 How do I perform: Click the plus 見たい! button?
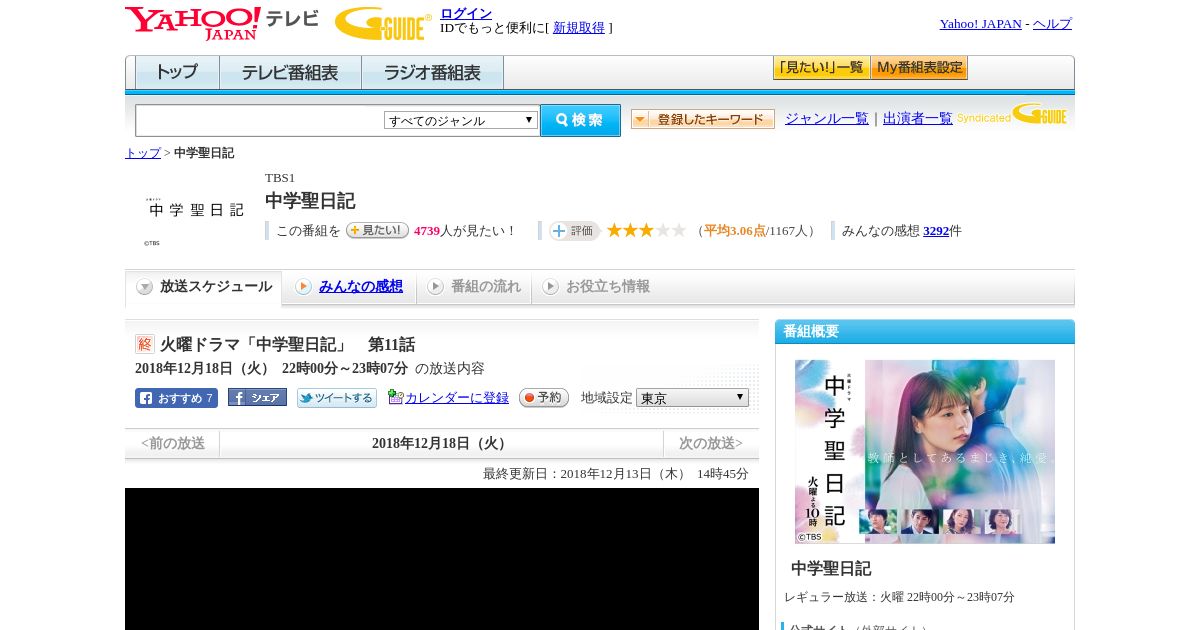(377, 230)
